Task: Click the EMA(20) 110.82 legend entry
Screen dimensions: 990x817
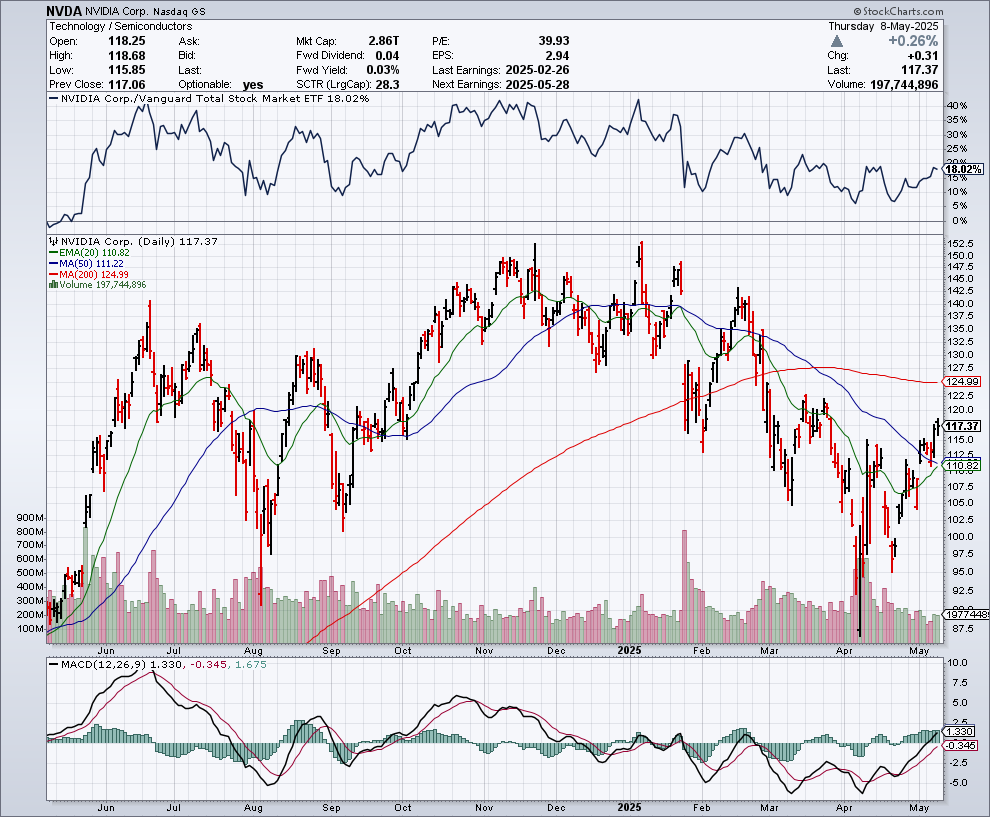Action: [x=94, y=253]
